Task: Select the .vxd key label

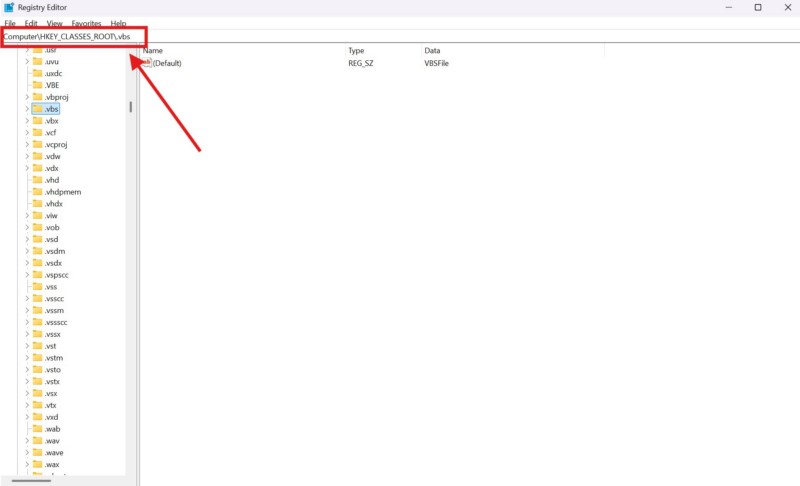Action: 52,417
